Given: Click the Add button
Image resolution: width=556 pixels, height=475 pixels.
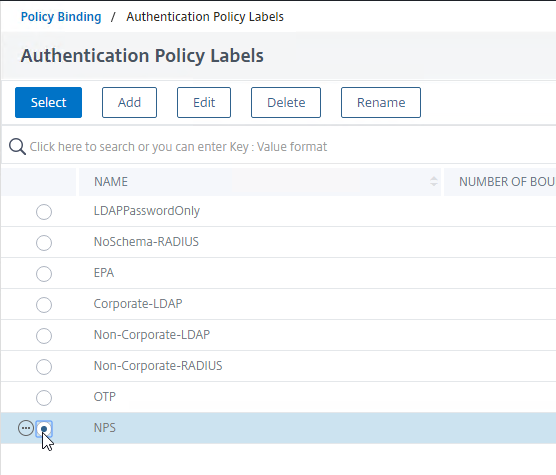Looking at the screenshot, I should [129, 102].
